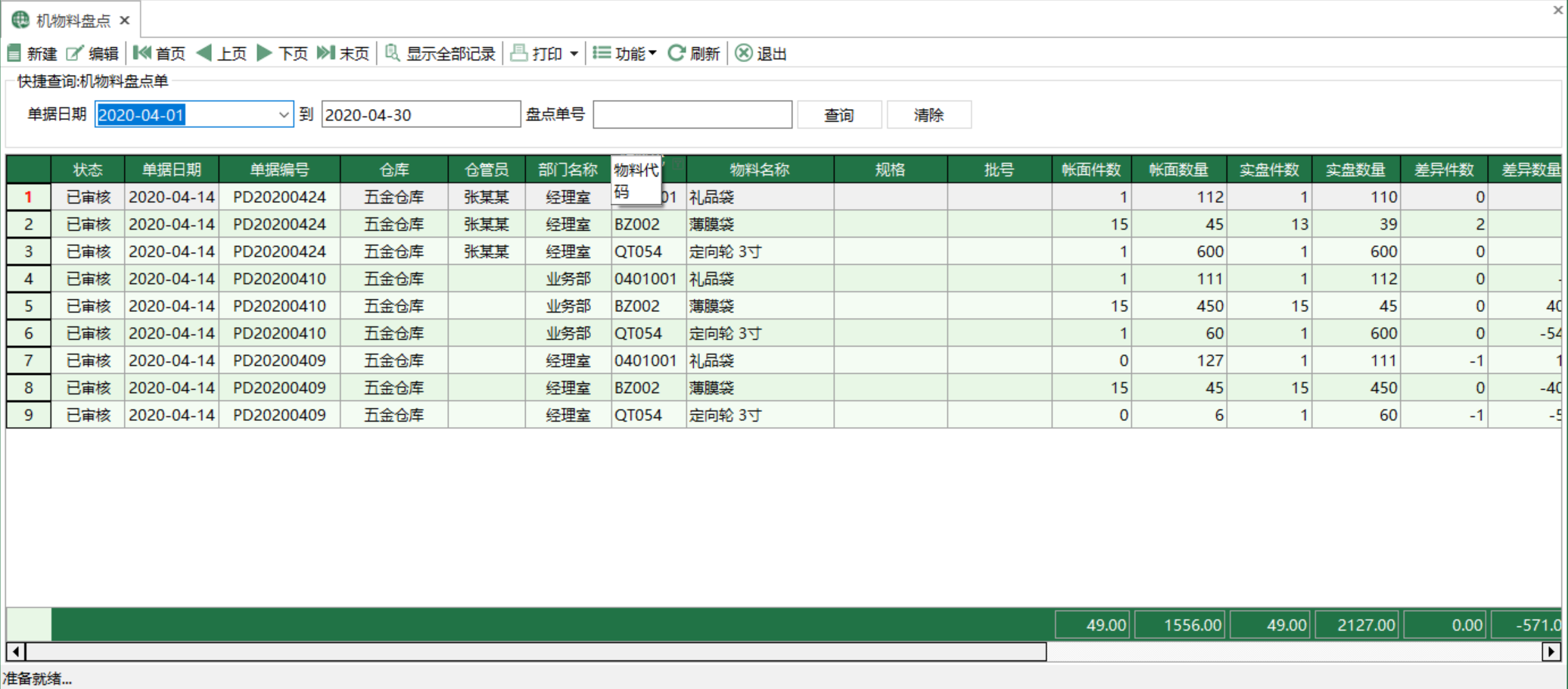The image size is (1568, 689).
Task: Click the horizontal scrollbar thumb
Action: pos(536,651)
